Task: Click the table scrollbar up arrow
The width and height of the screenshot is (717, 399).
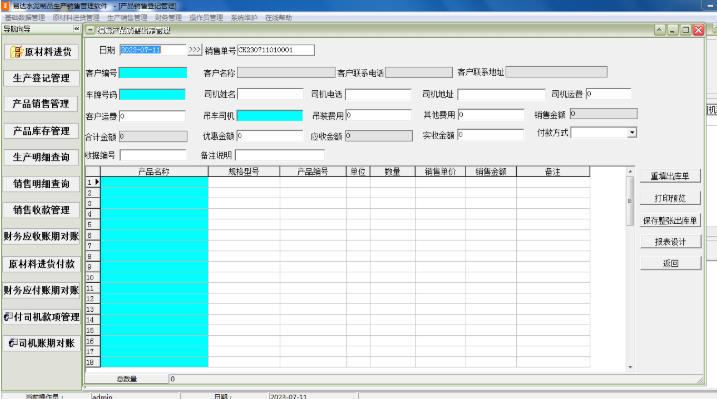Action: (630, 171)
